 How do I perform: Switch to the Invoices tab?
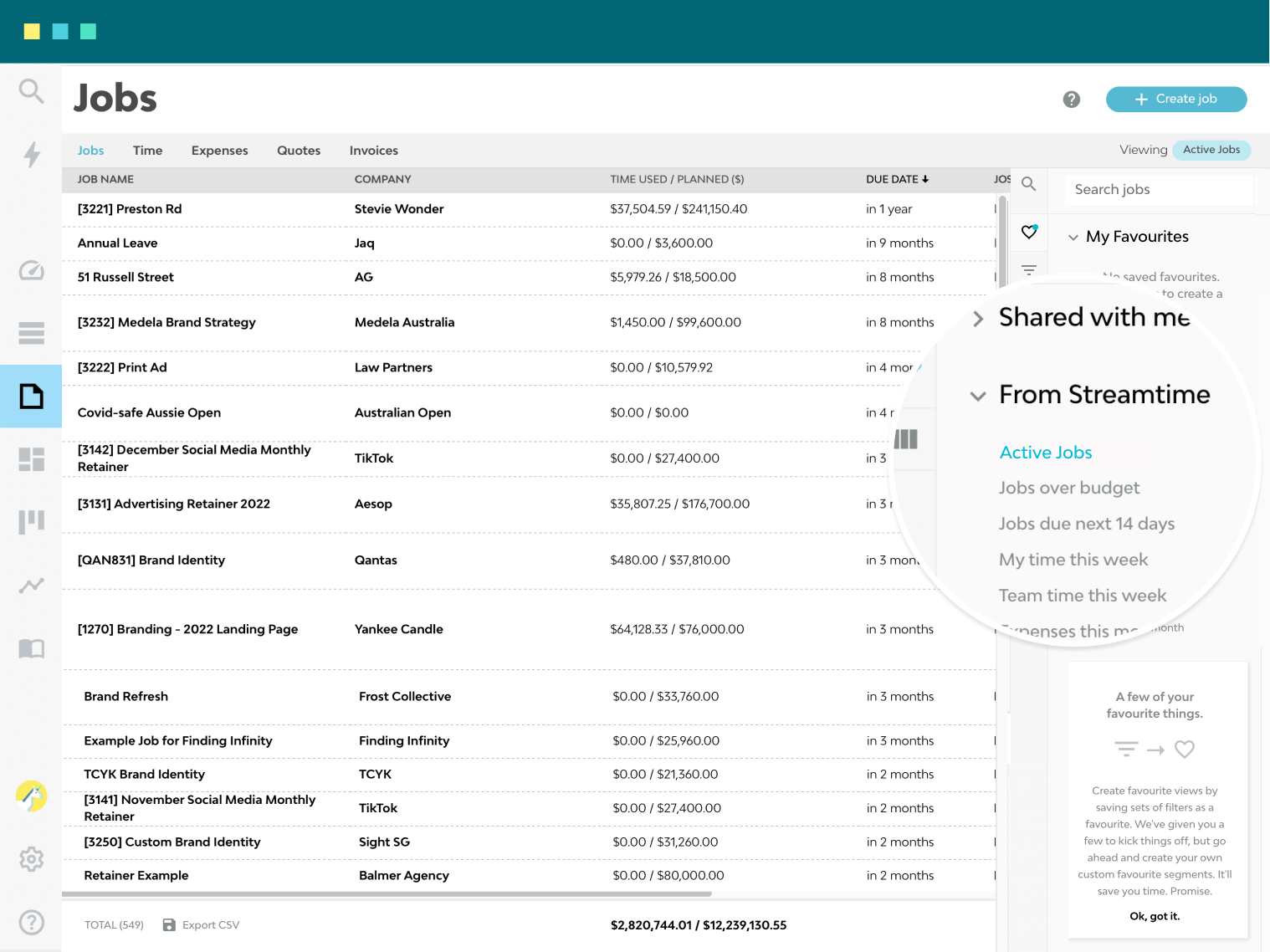[373, 151]
